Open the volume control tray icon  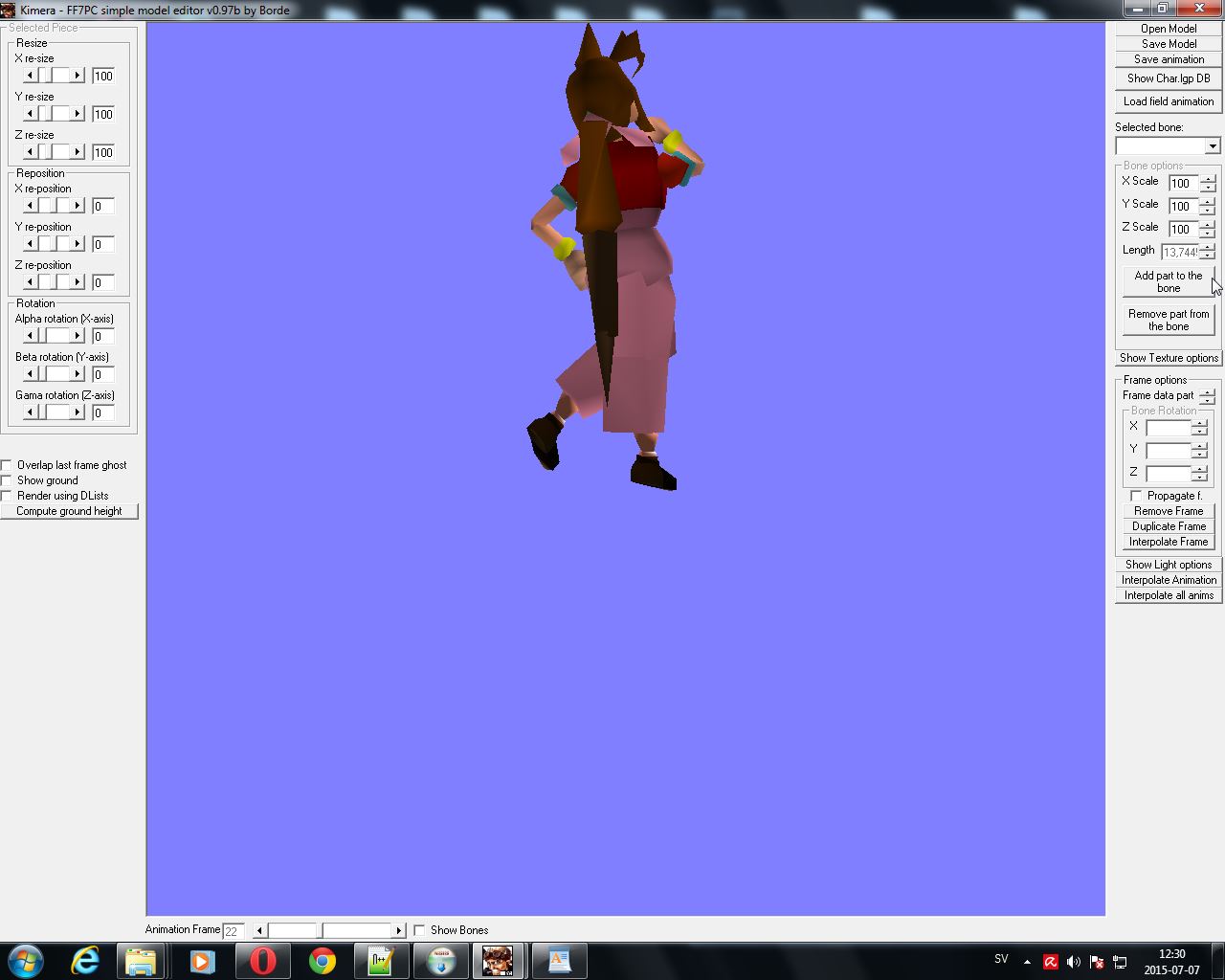[1074, 962]
